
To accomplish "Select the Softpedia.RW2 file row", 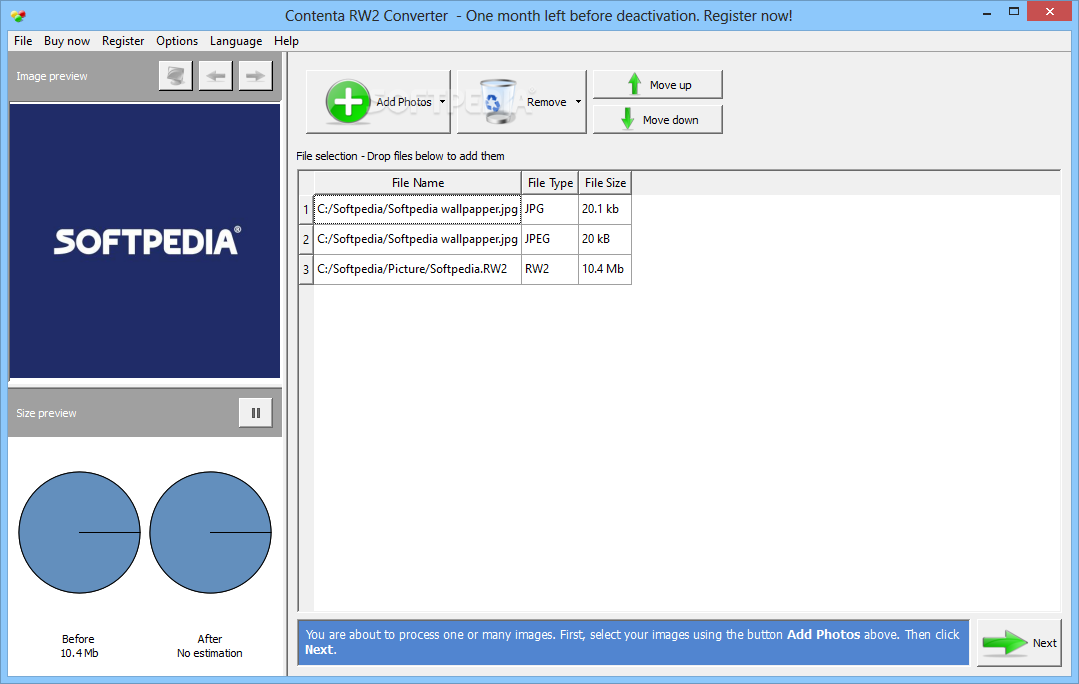I will coord(417,269).
